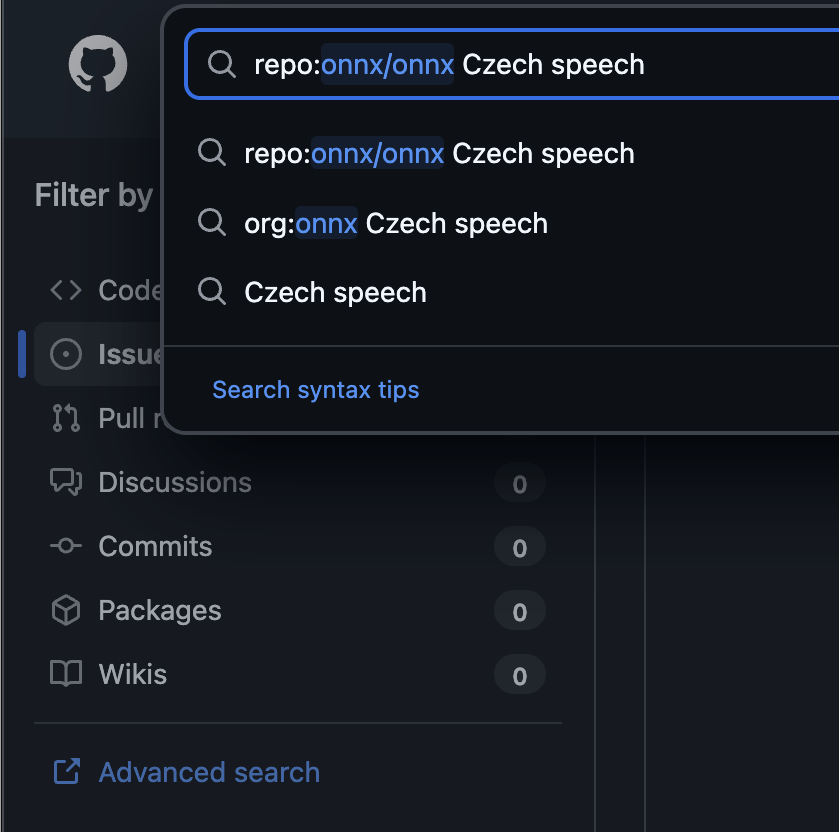Click the Wikis result count badge
839x832 pixels.
click(x=519, y=676)
